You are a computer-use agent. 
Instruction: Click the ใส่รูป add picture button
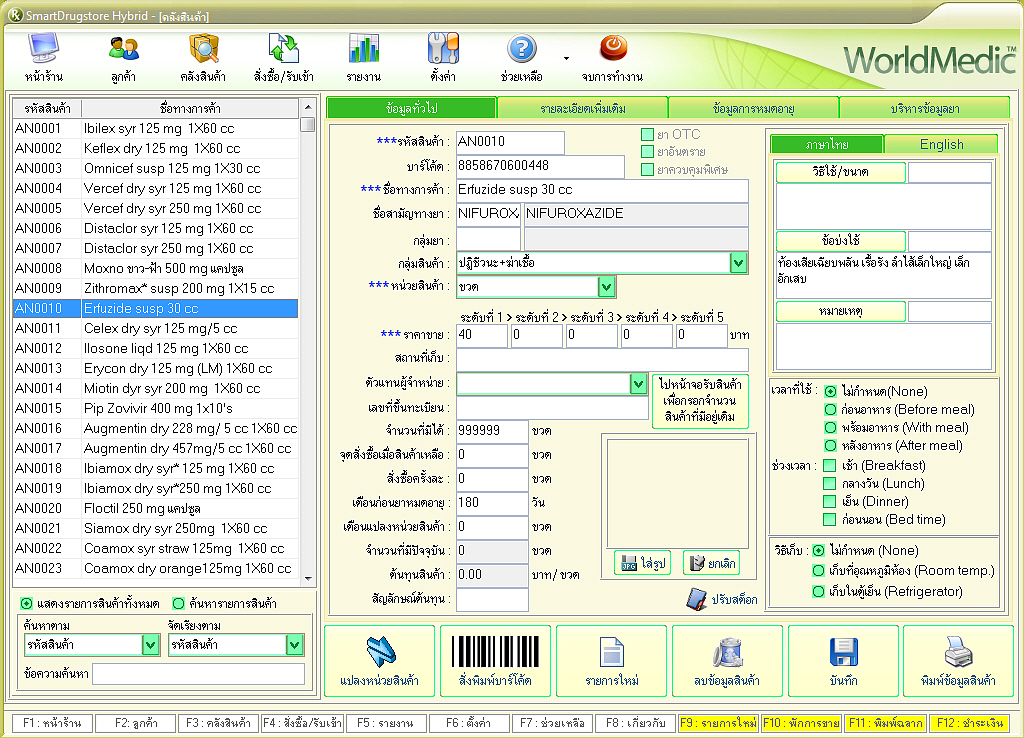tap(643, 563)
